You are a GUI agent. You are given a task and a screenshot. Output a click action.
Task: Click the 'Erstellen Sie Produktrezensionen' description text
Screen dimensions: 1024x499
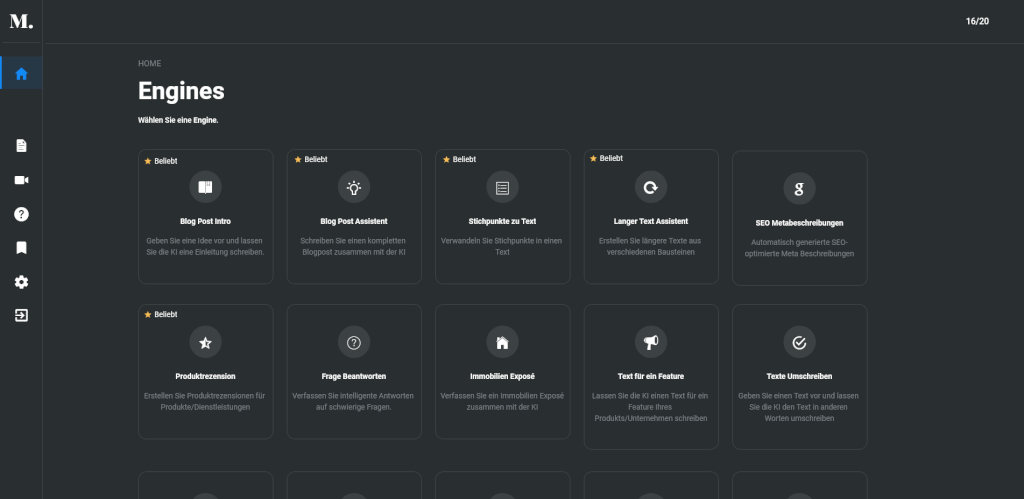206,401
